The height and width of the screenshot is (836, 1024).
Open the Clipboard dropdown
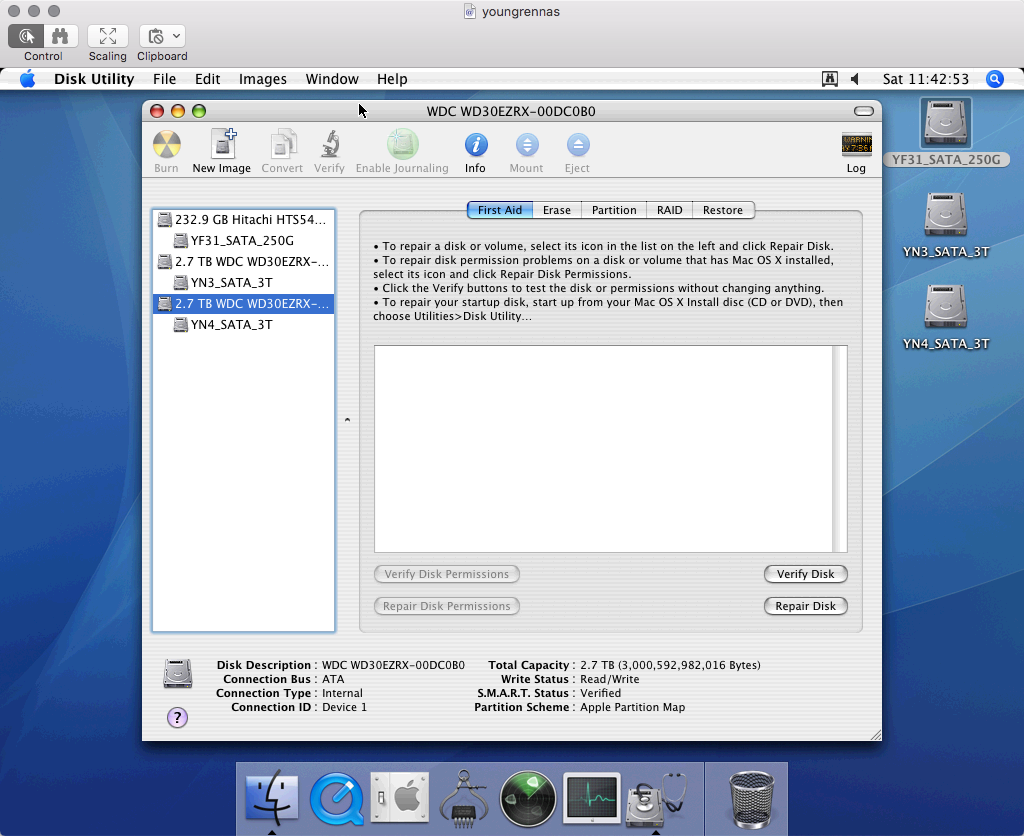(x=162, y=36)
